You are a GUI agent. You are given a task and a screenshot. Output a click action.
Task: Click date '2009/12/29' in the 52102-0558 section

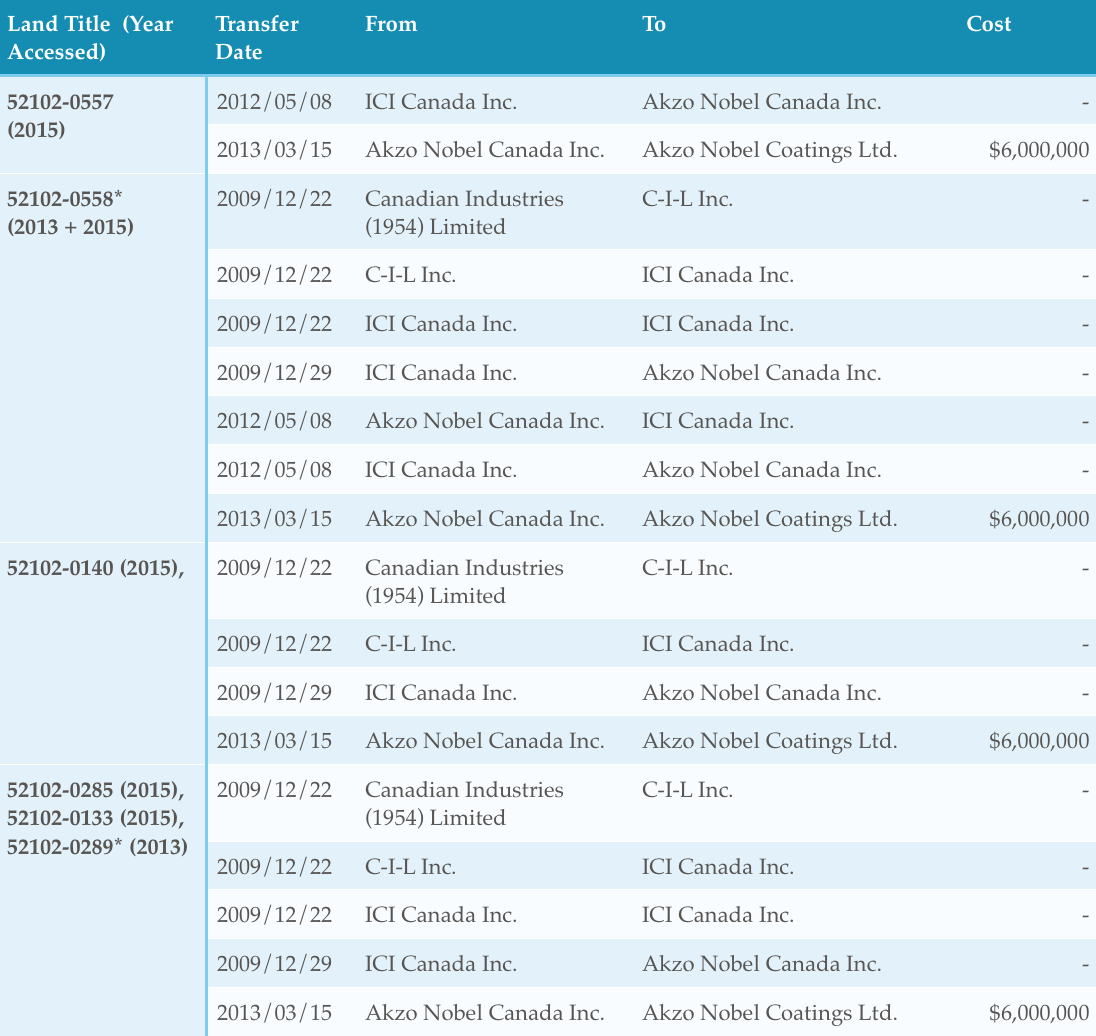[274, 373]
